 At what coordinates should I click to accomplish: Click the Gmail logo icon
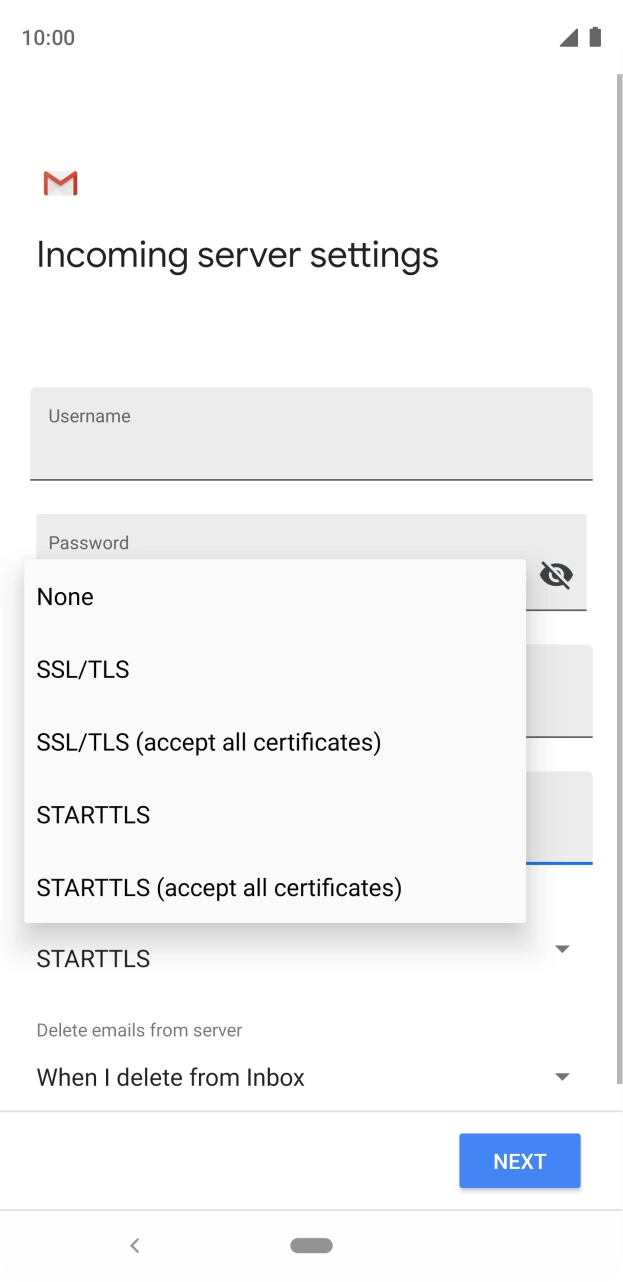60,183
